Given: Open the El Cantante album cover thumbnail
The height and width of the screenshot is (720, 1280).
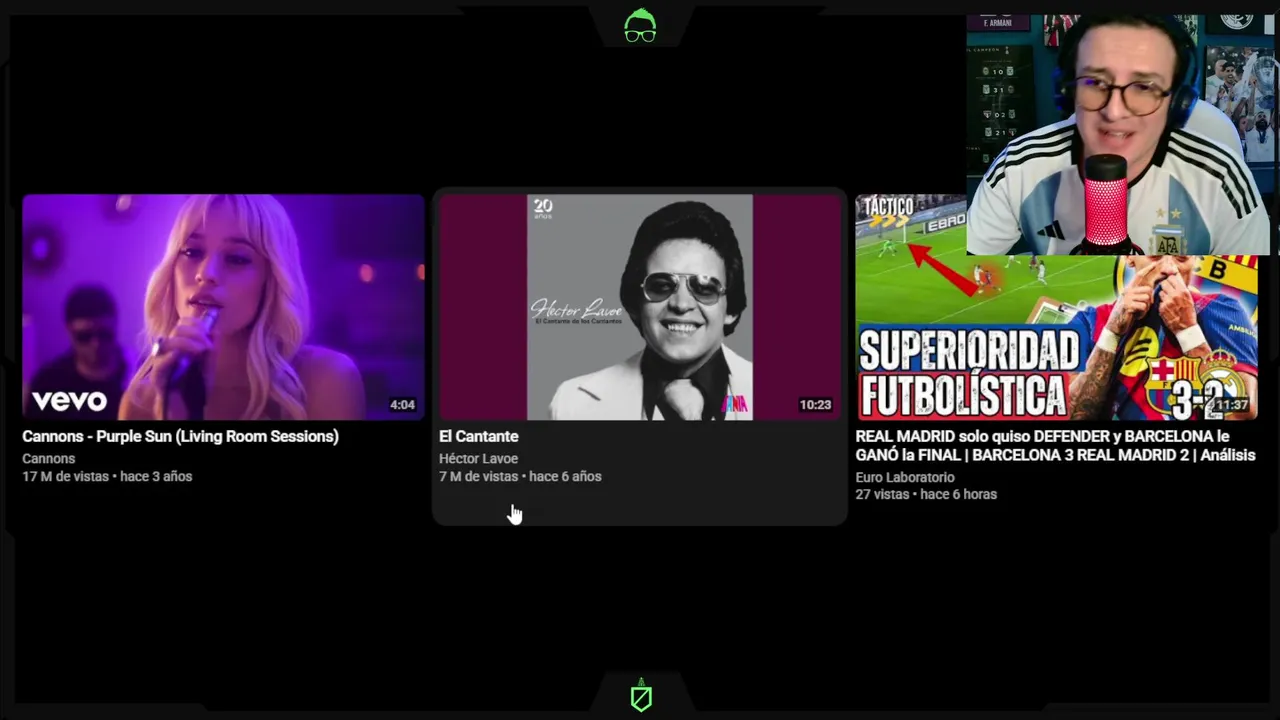Looking at the screenshot, I should [640, 307].
